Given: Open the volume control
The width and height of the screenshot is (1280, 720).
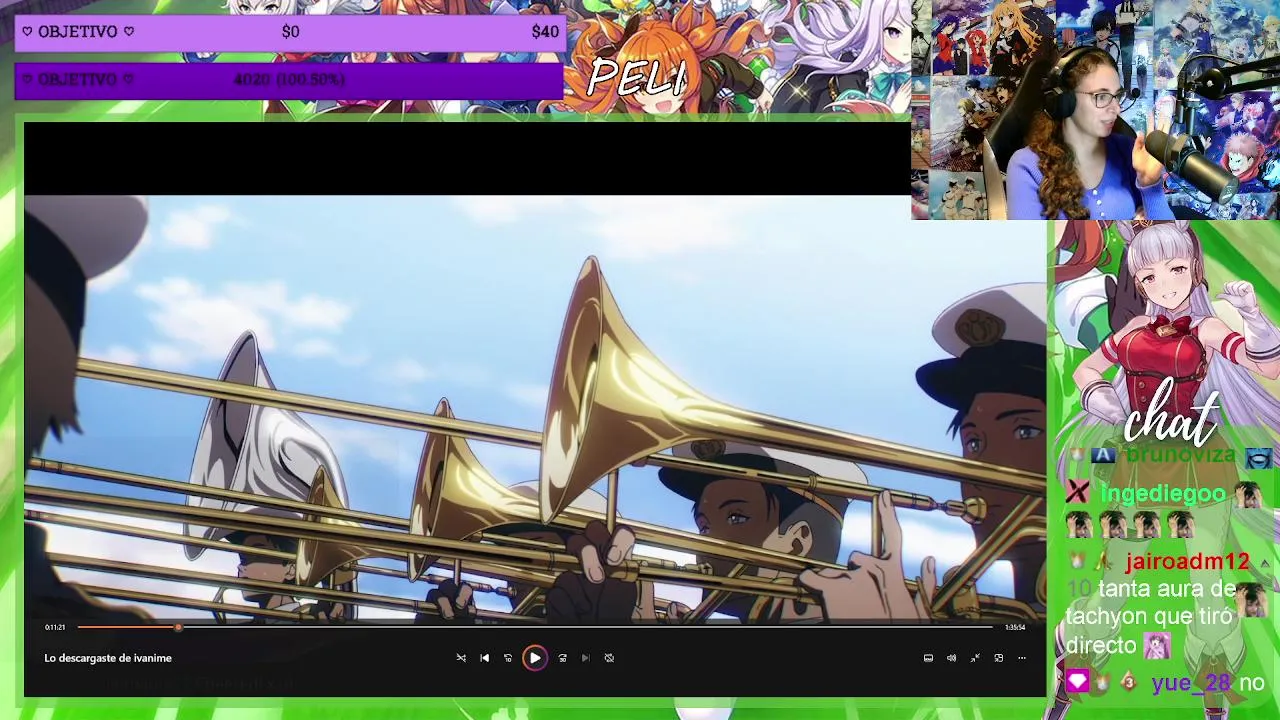Looking at the screenshot, I should [x=951, y=658].
